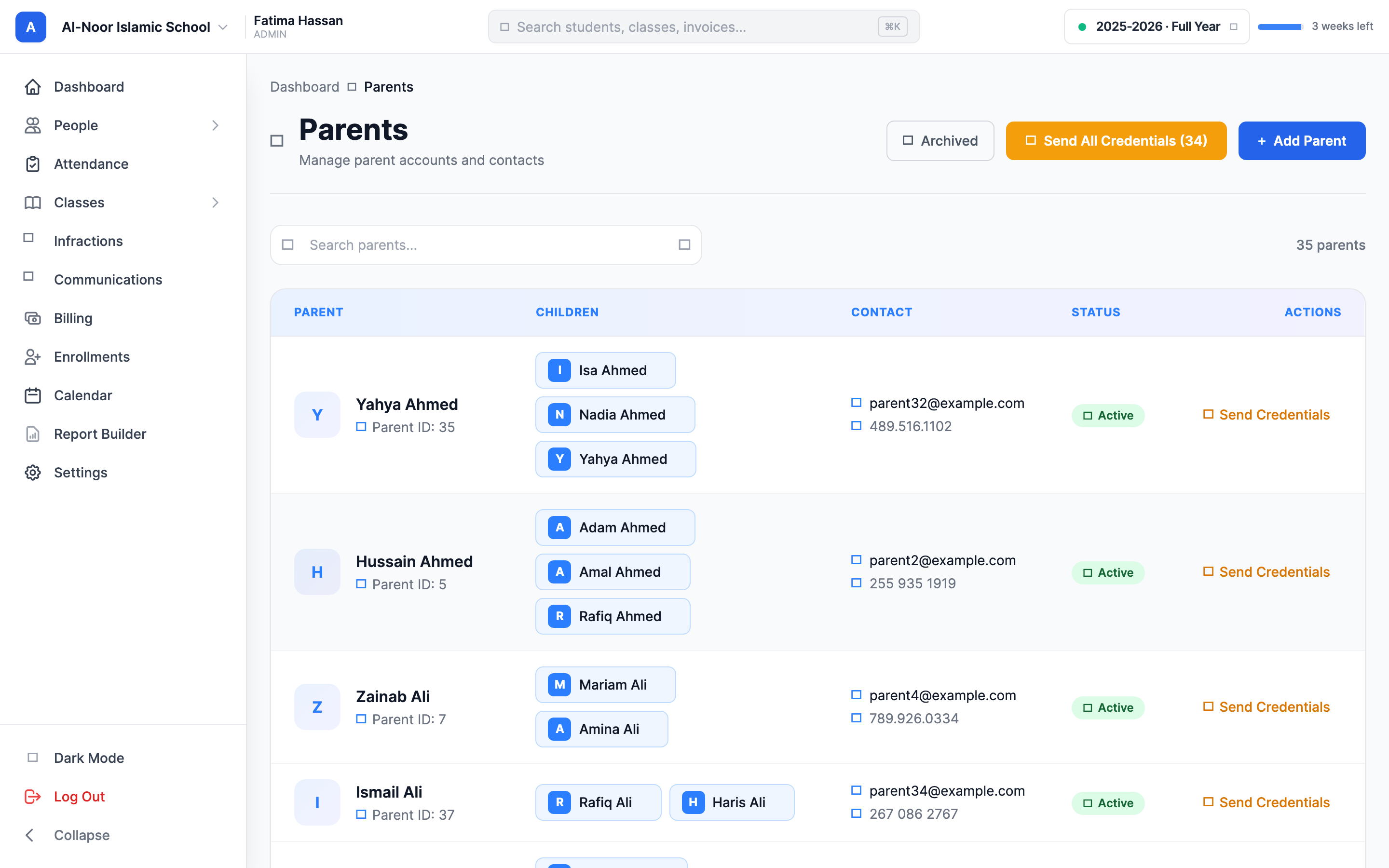Viewport: 1389px width, 868px height.
Task: Click the Report Builder document icon
Action: [33, 434]
